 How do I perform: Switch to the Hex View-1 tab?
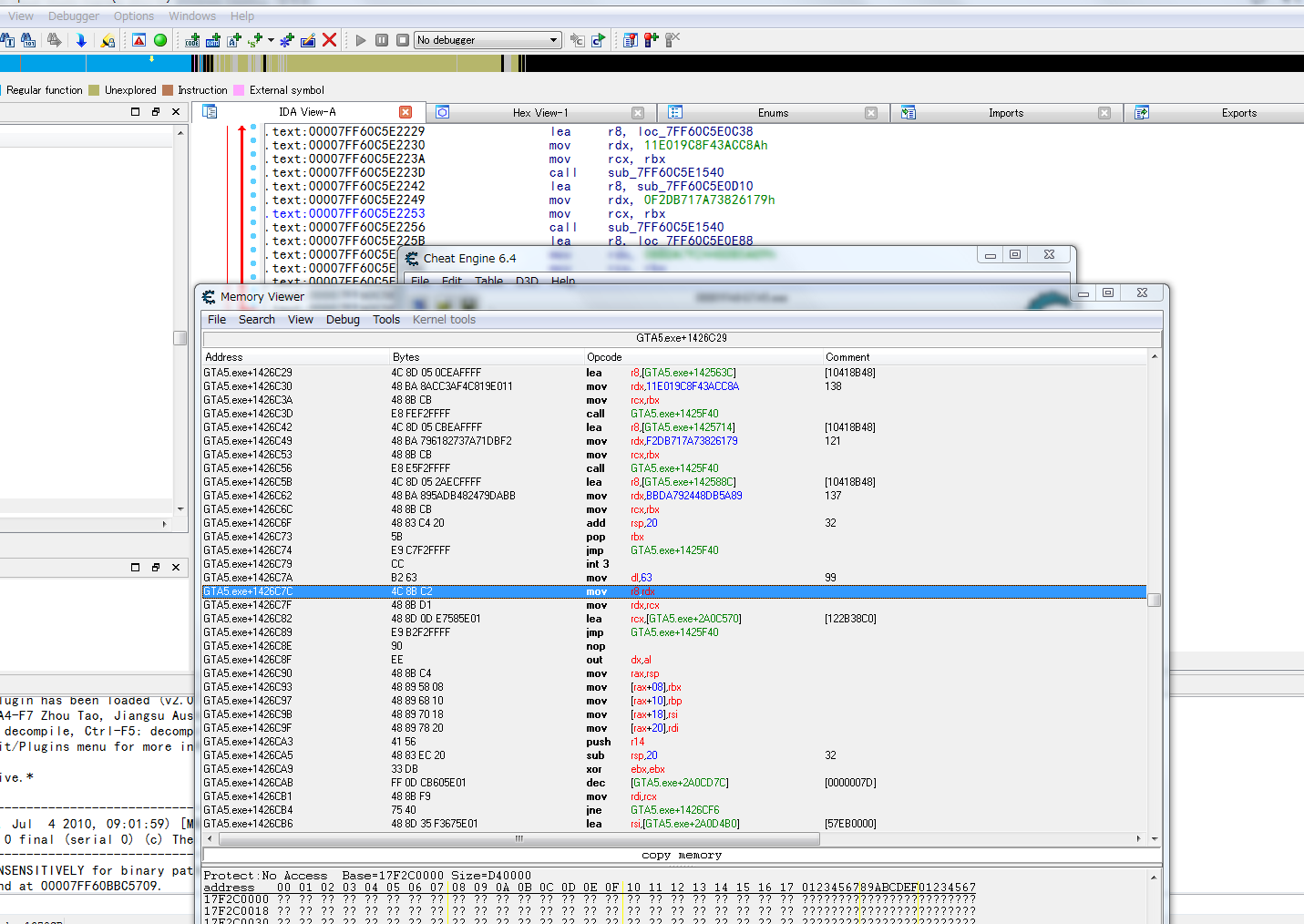540,113
